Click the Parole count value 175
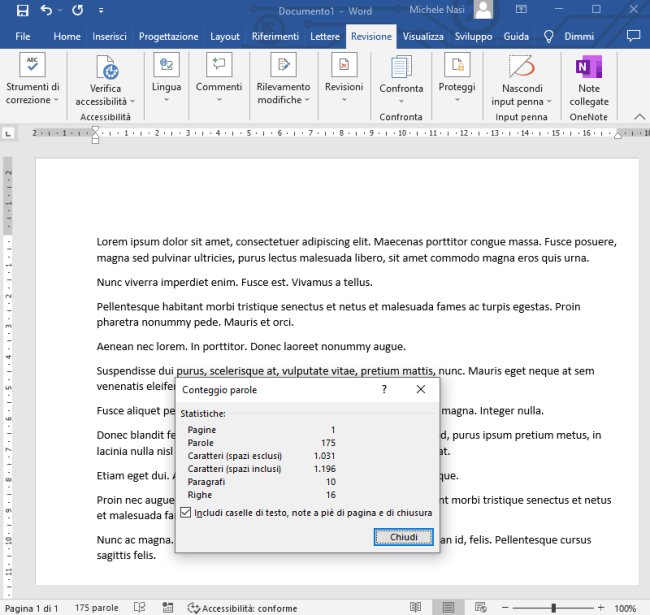Viewport: 650px width, 615px height. pyautogui.click(x=328, y=443)
